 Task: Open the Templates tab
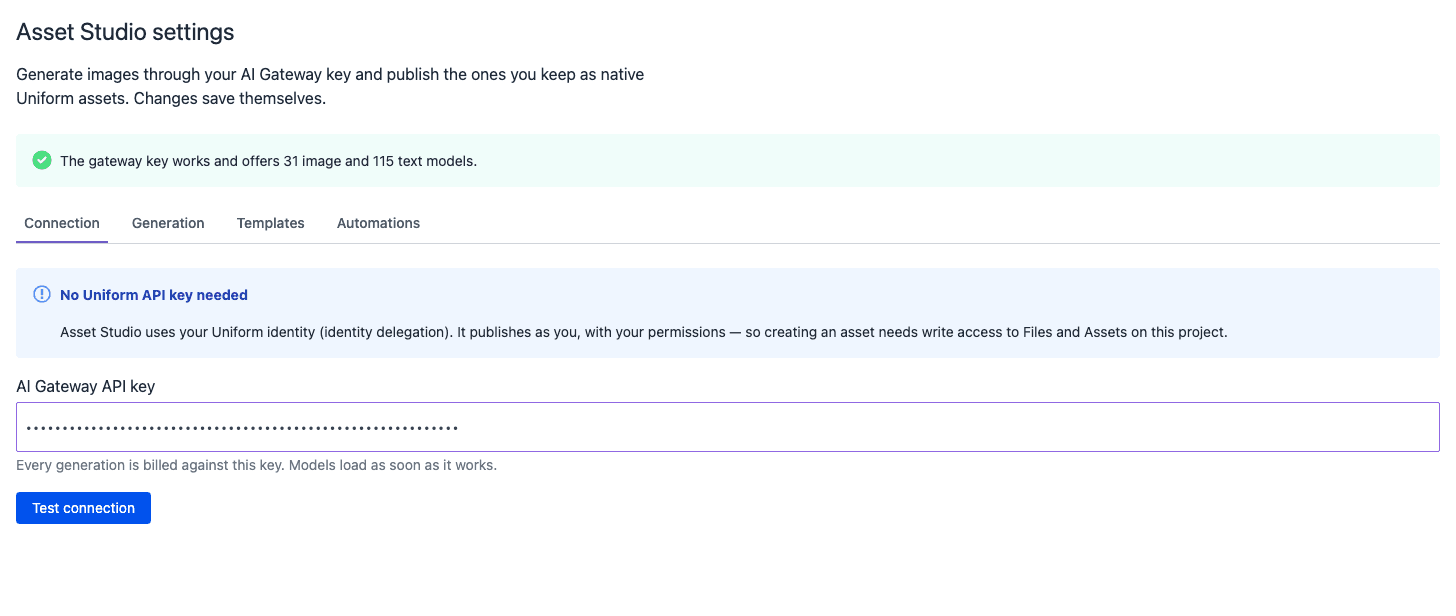[x=271, y=223]
